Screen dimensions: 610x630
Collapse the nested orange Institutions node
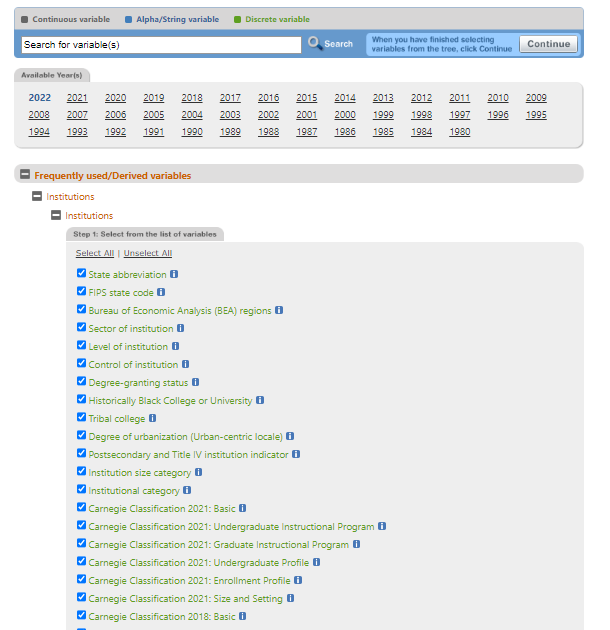56,215
